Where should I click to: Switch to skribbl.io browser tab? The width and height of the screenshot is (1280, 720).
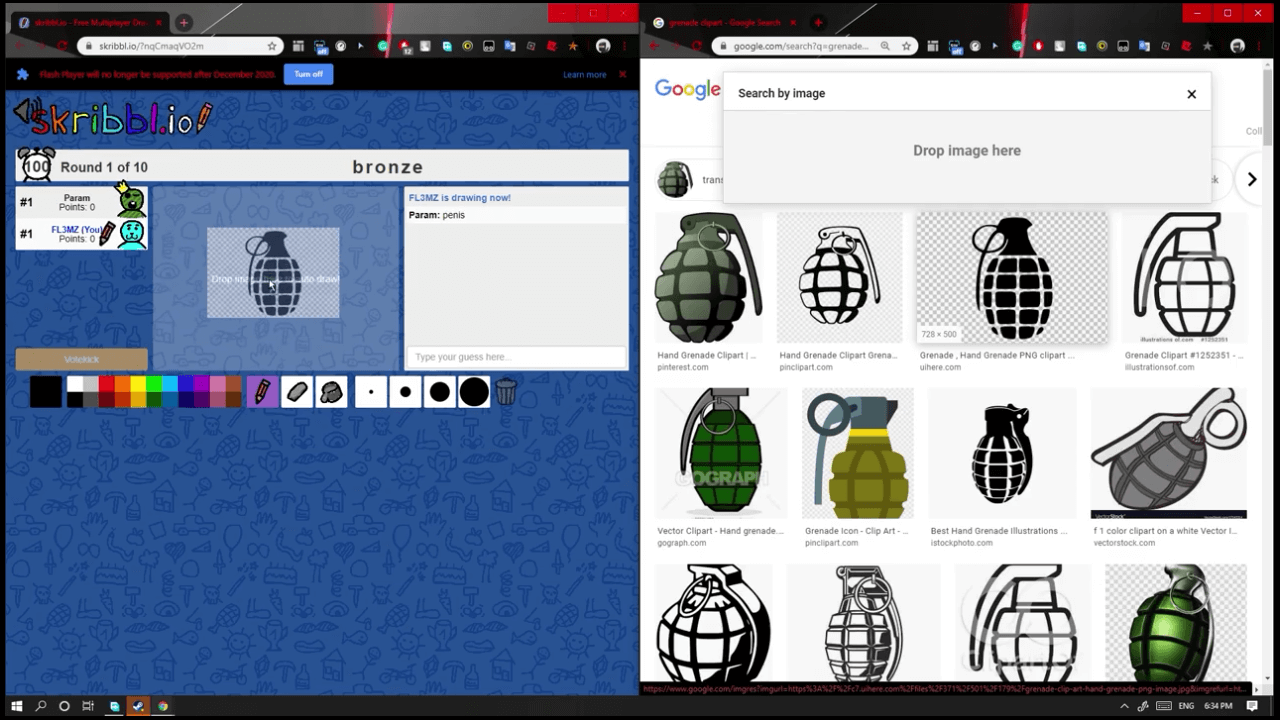[x=90, y=22]
